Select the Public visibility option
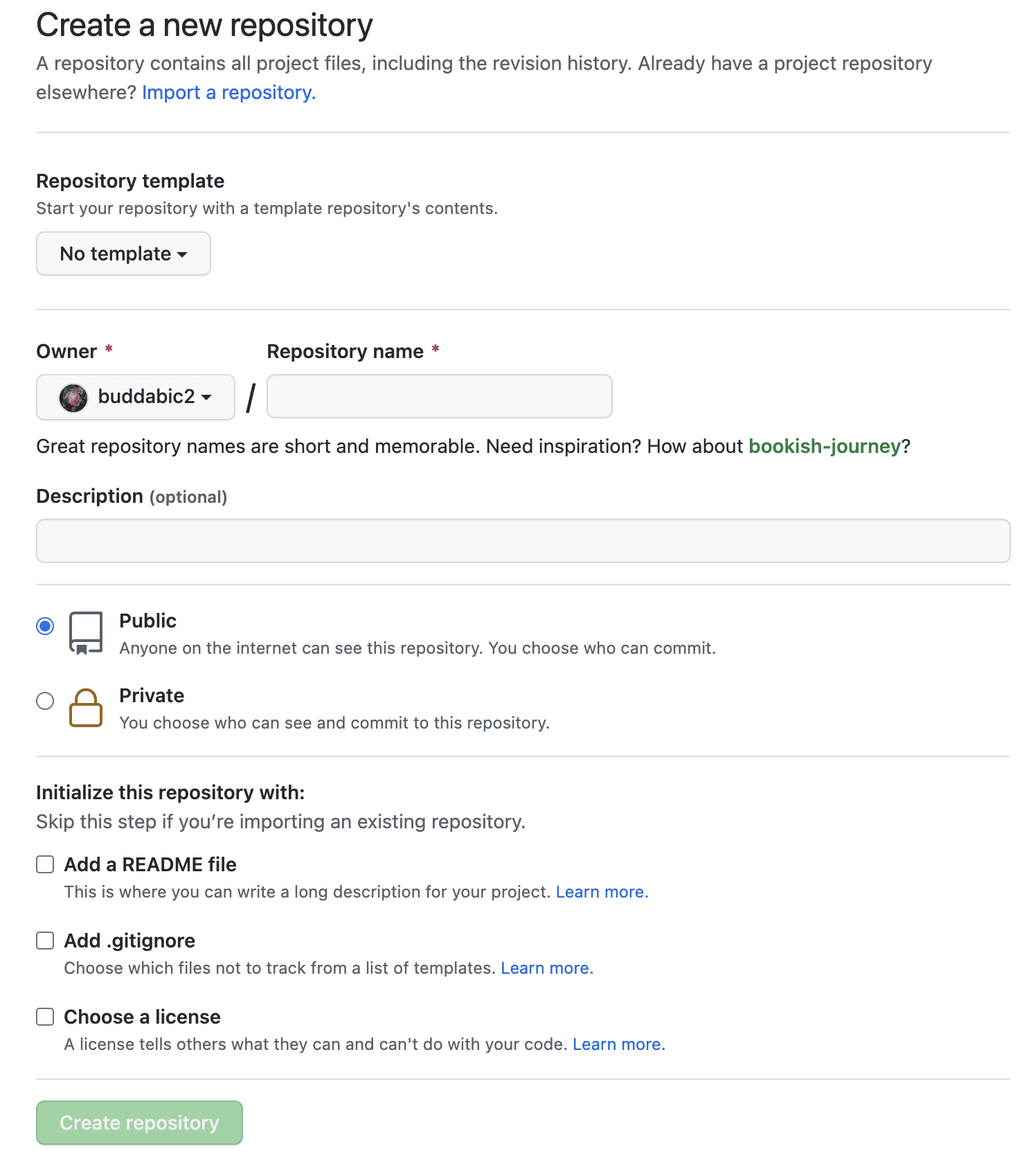 click(45, 625)
